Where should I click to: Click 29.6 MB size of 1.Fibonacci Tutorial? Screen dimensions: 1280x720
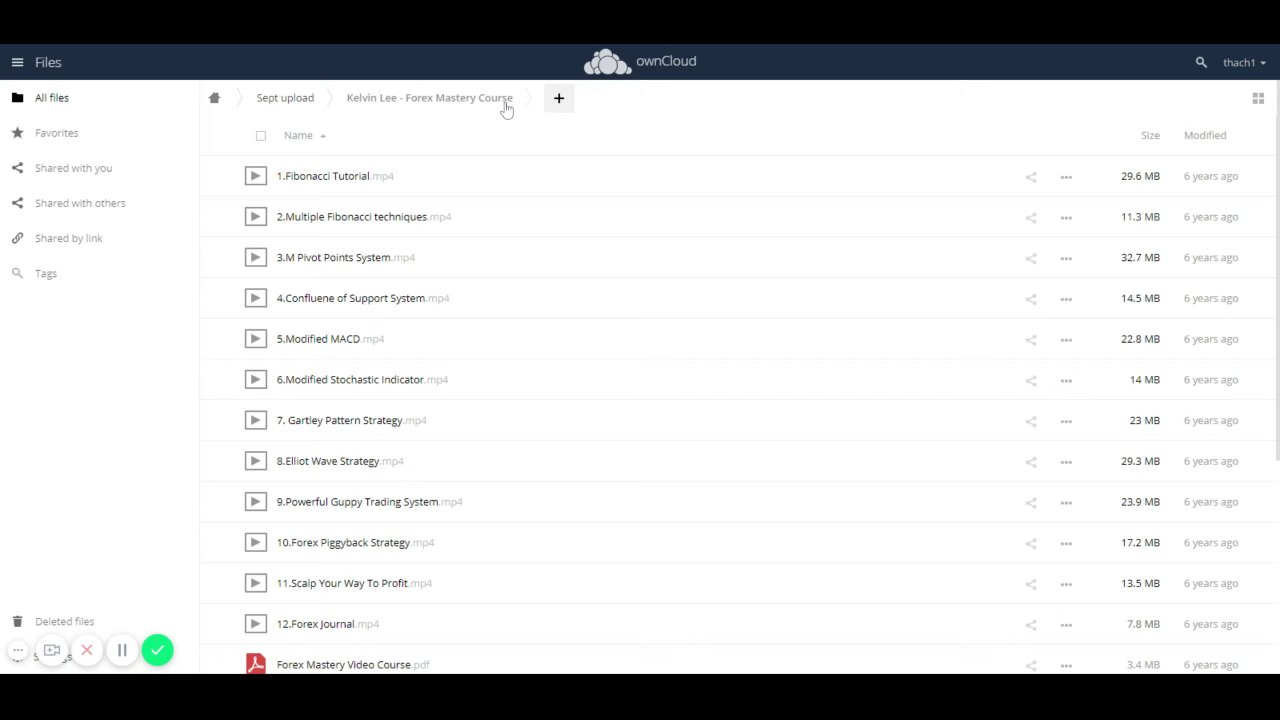[x=1140, y=176]
